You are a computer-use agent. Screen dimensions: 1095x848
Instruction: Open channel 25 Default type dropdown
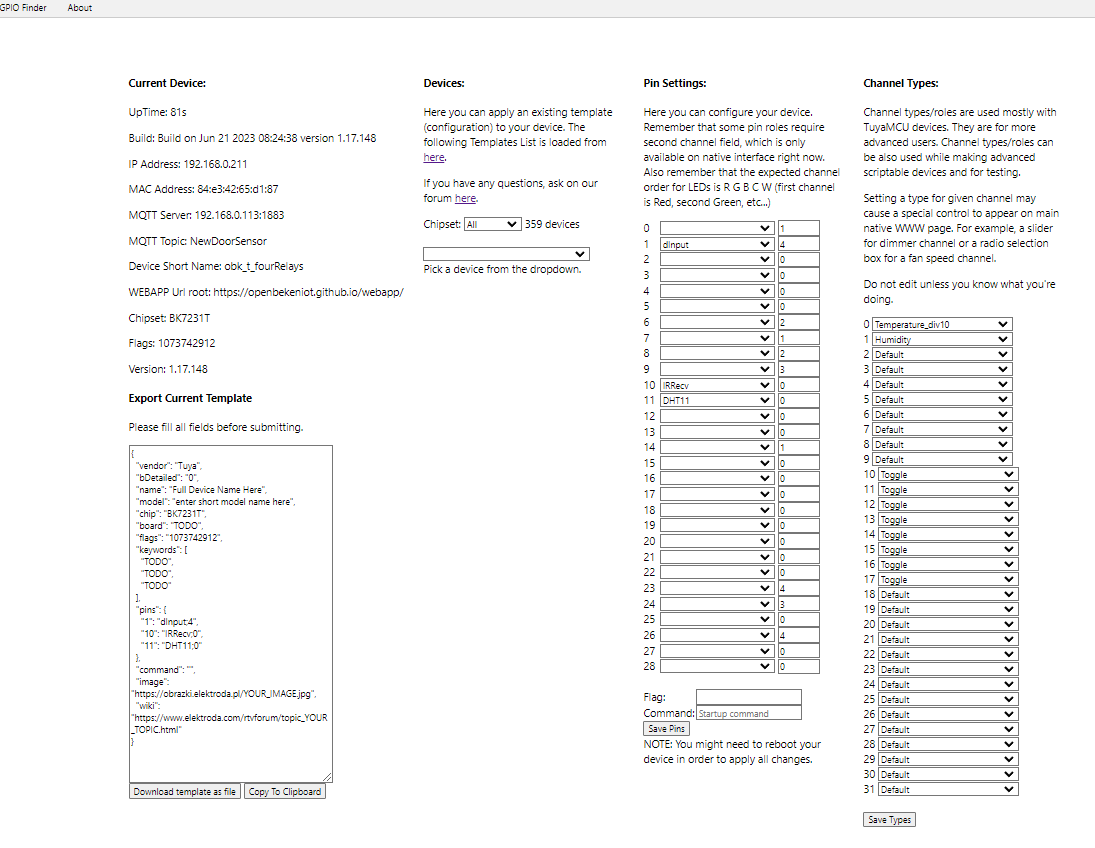[948, 699]
